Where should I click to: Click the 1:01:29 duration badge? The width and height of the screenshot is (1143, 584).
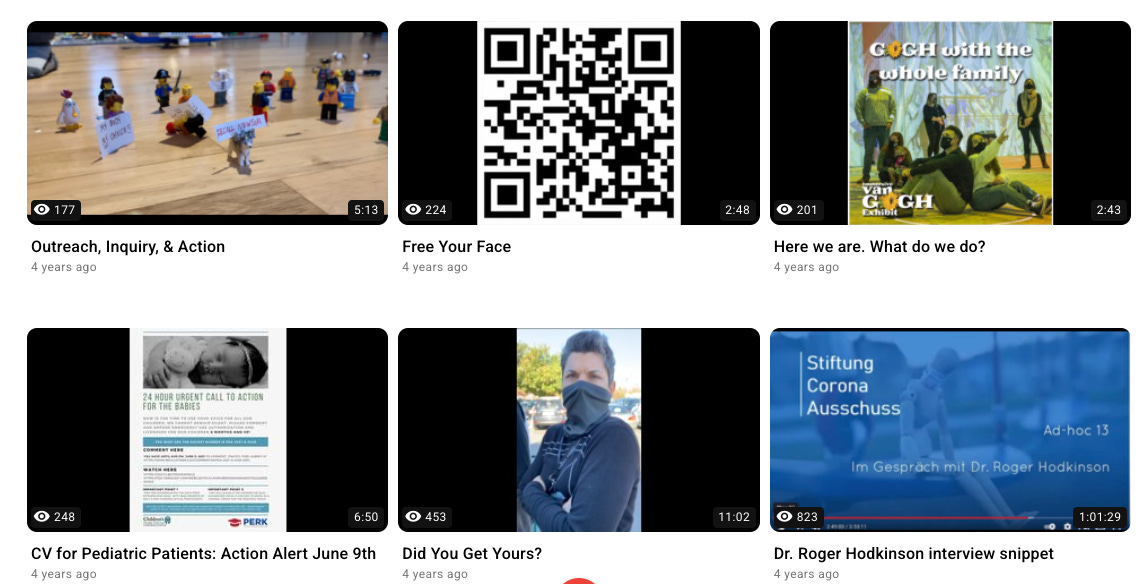1100,516
